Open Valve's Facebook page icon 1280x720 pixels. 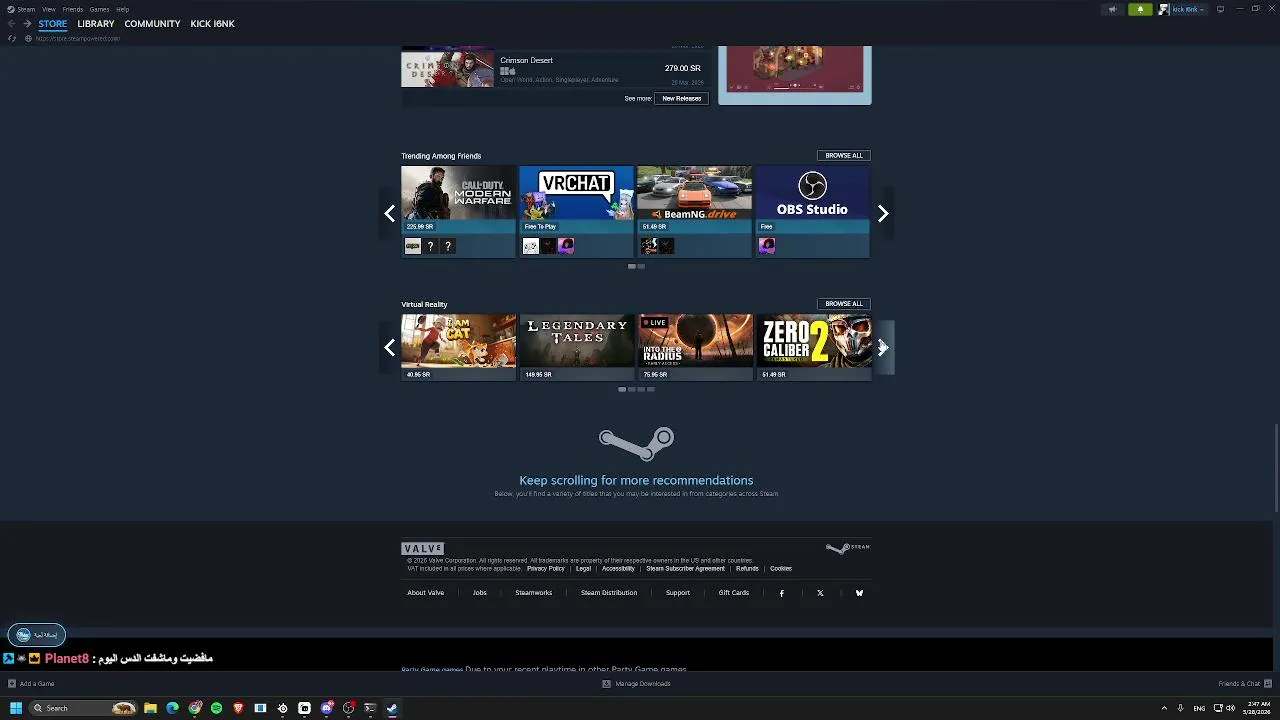[x=782, y=593]
